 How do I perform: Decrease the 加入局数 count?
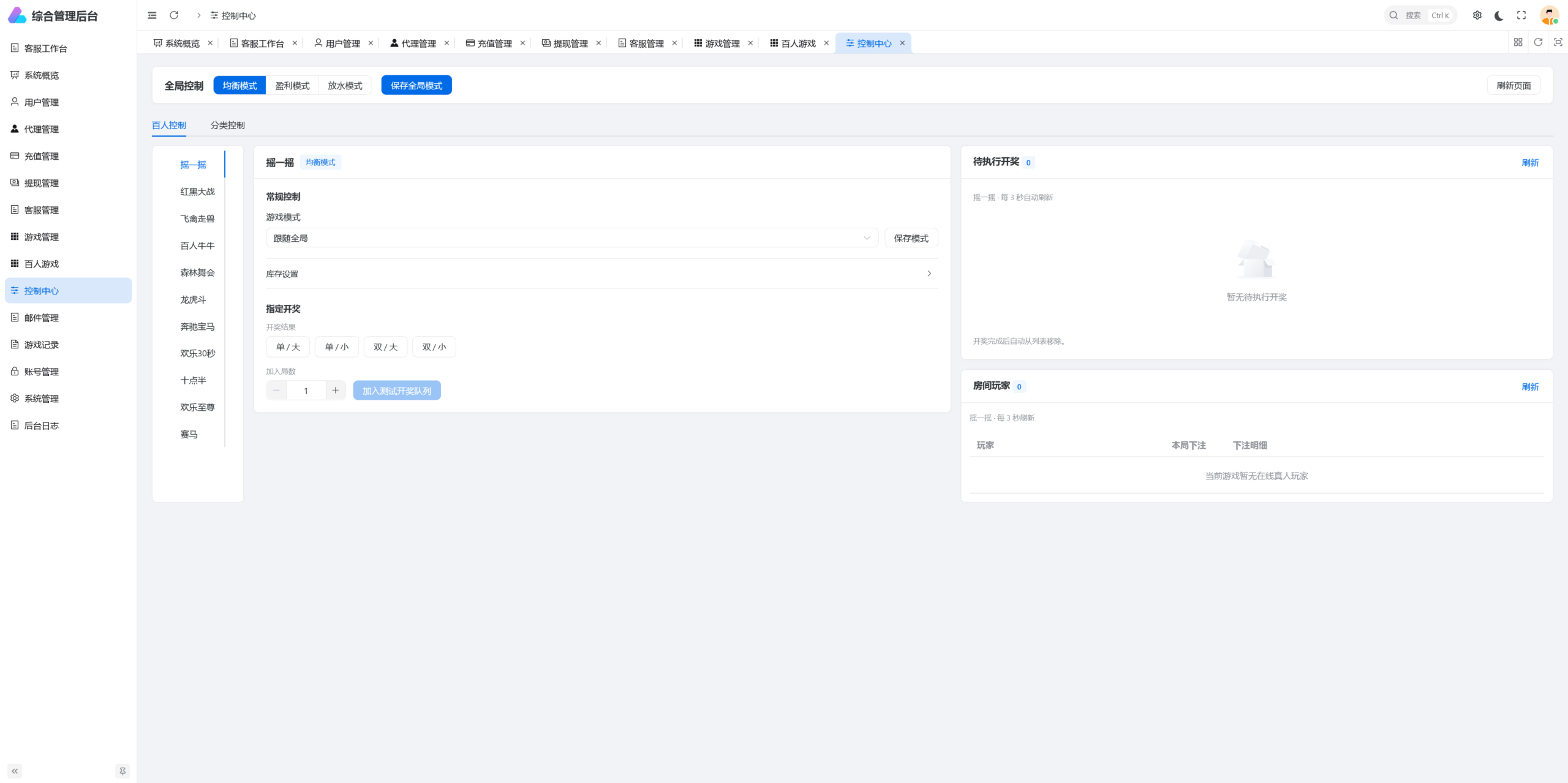point(276,391)
